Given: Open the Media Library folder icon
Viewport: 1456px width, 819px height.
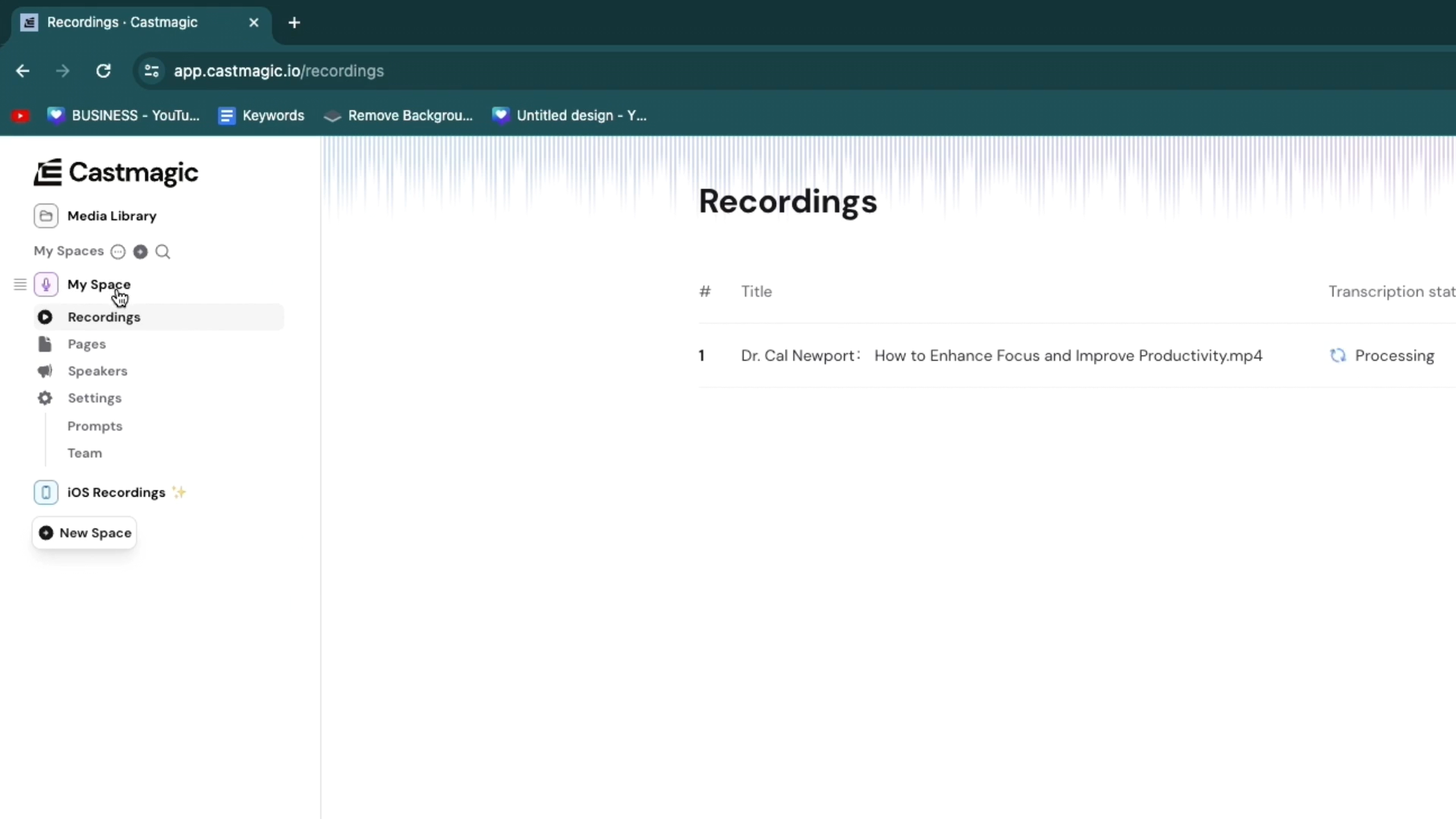Looking at the screenshot, I should tap(46, 216).
